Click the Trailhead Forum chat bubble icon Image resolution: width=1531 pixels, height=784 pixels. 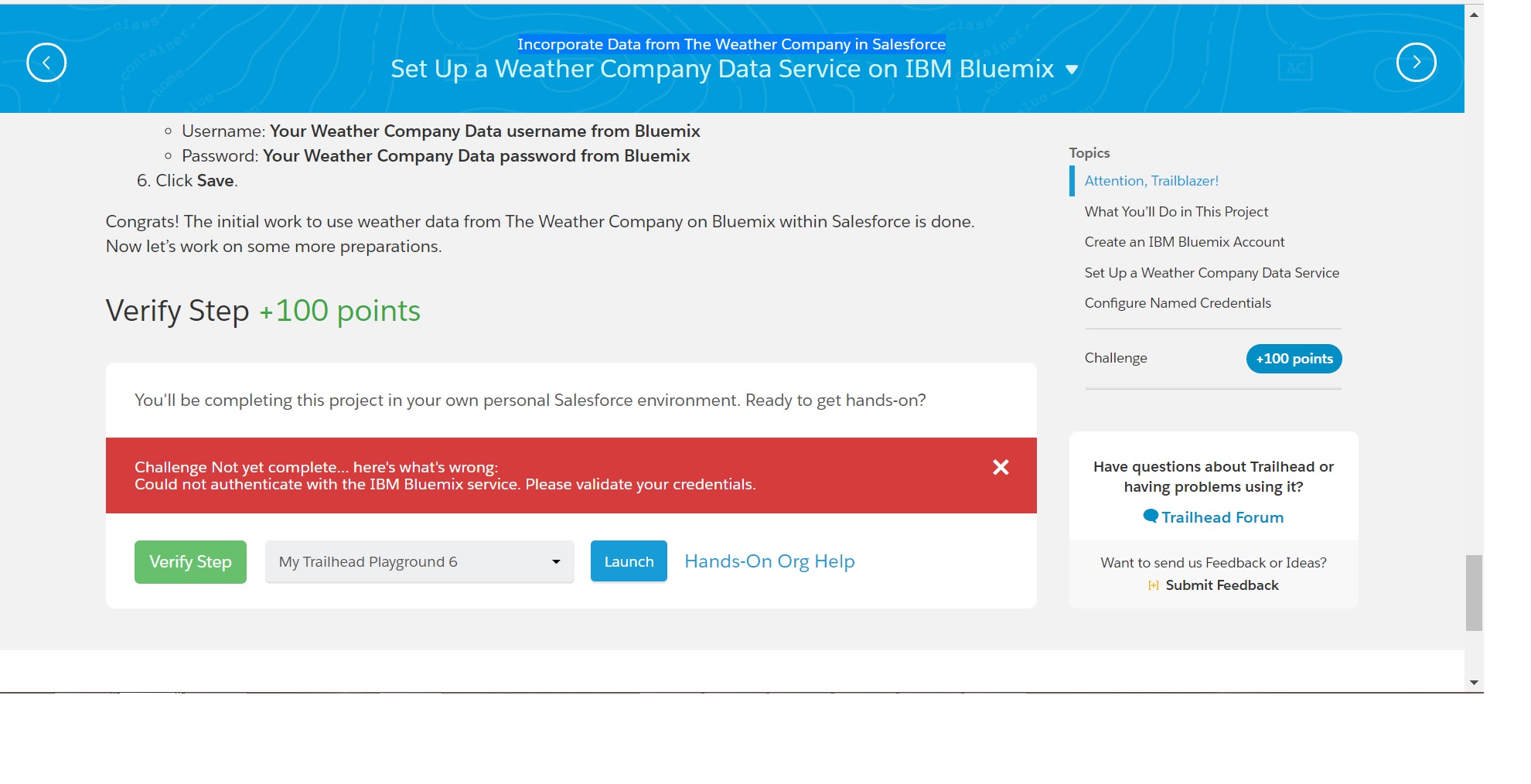coord(1151,516)
